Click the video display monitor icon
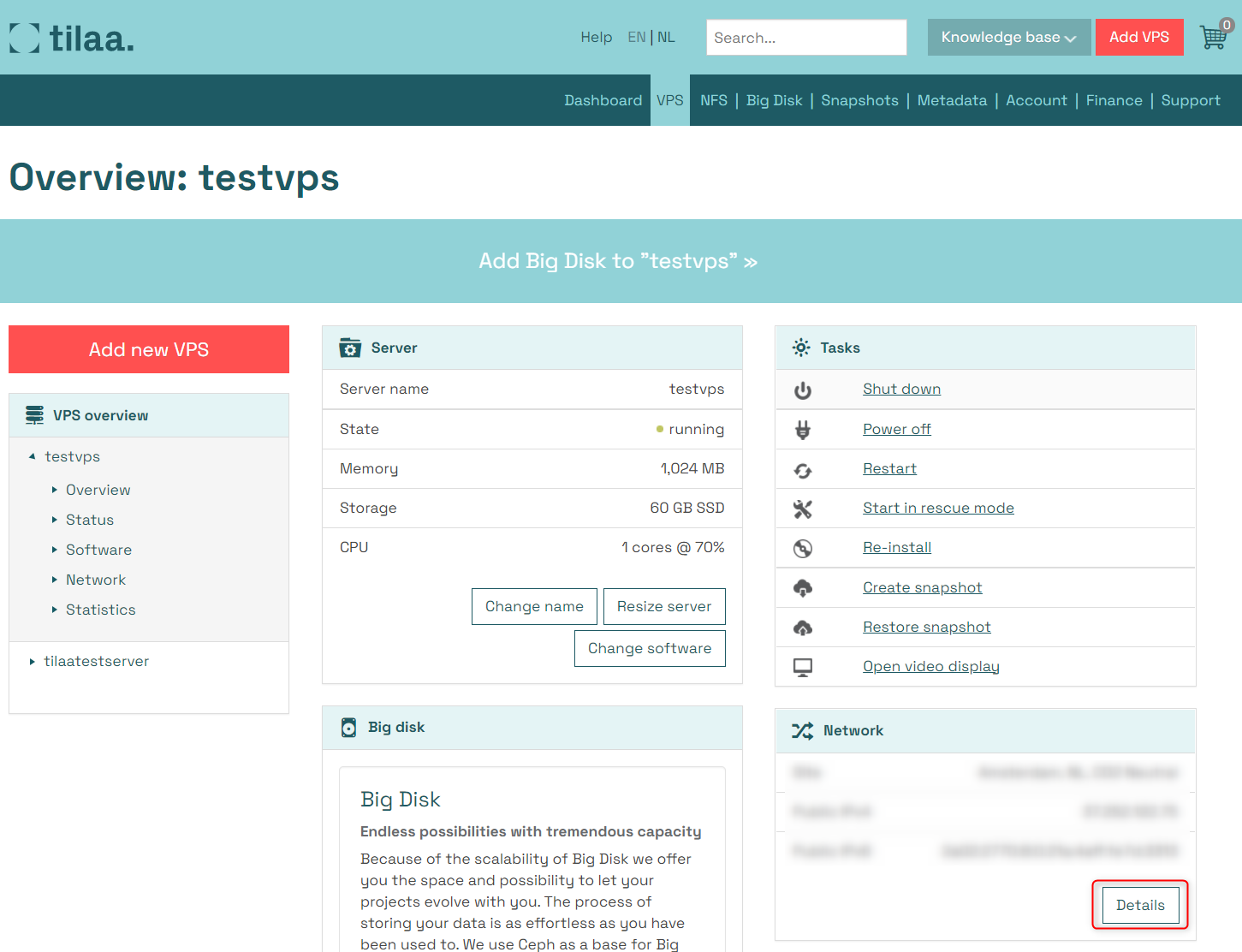 [802, 668]
